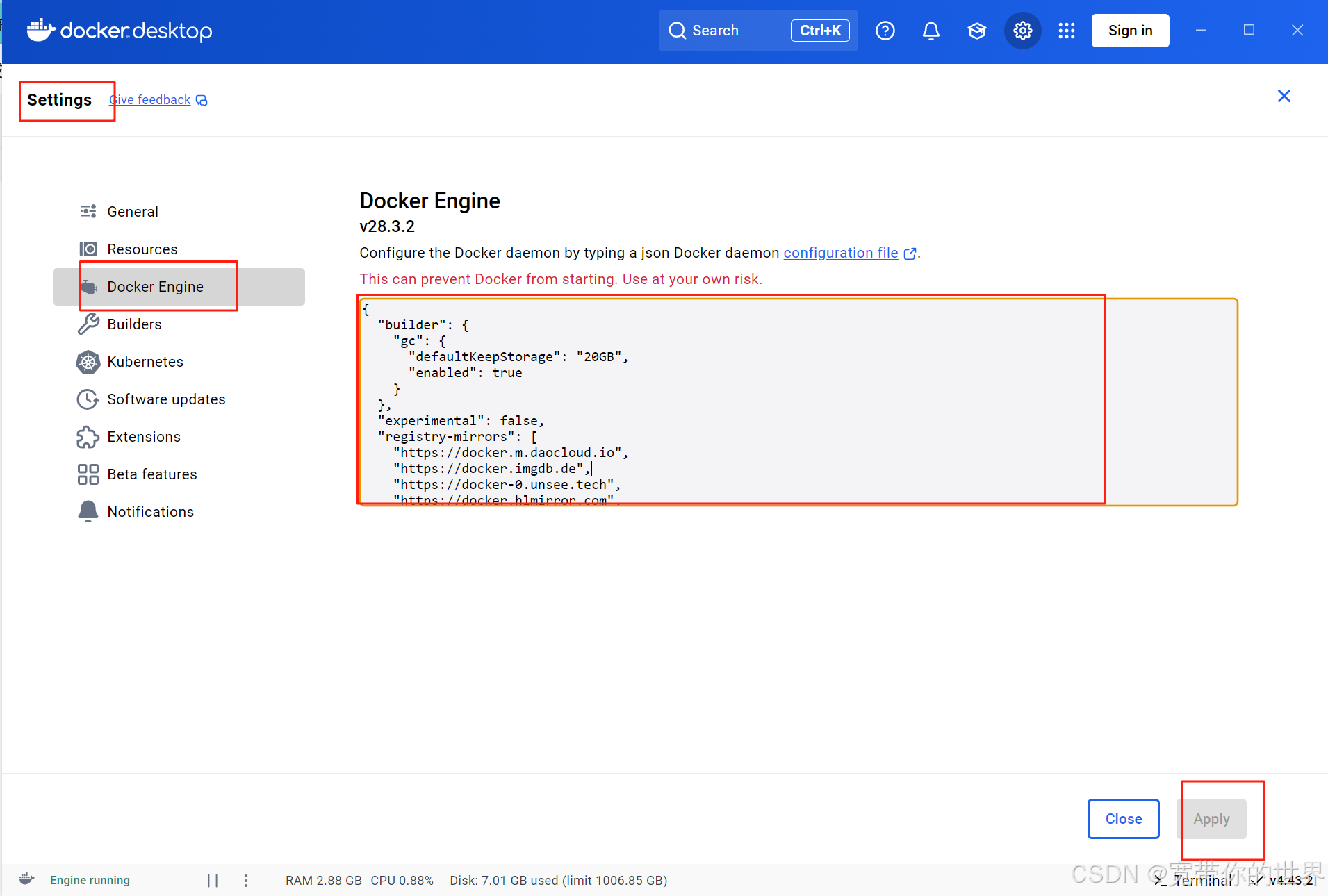This screenshot has height=896, width=1328.
Task: Click the Notifications bell sidebar icon
Action: pyautogui.click(x=88, y=511)
